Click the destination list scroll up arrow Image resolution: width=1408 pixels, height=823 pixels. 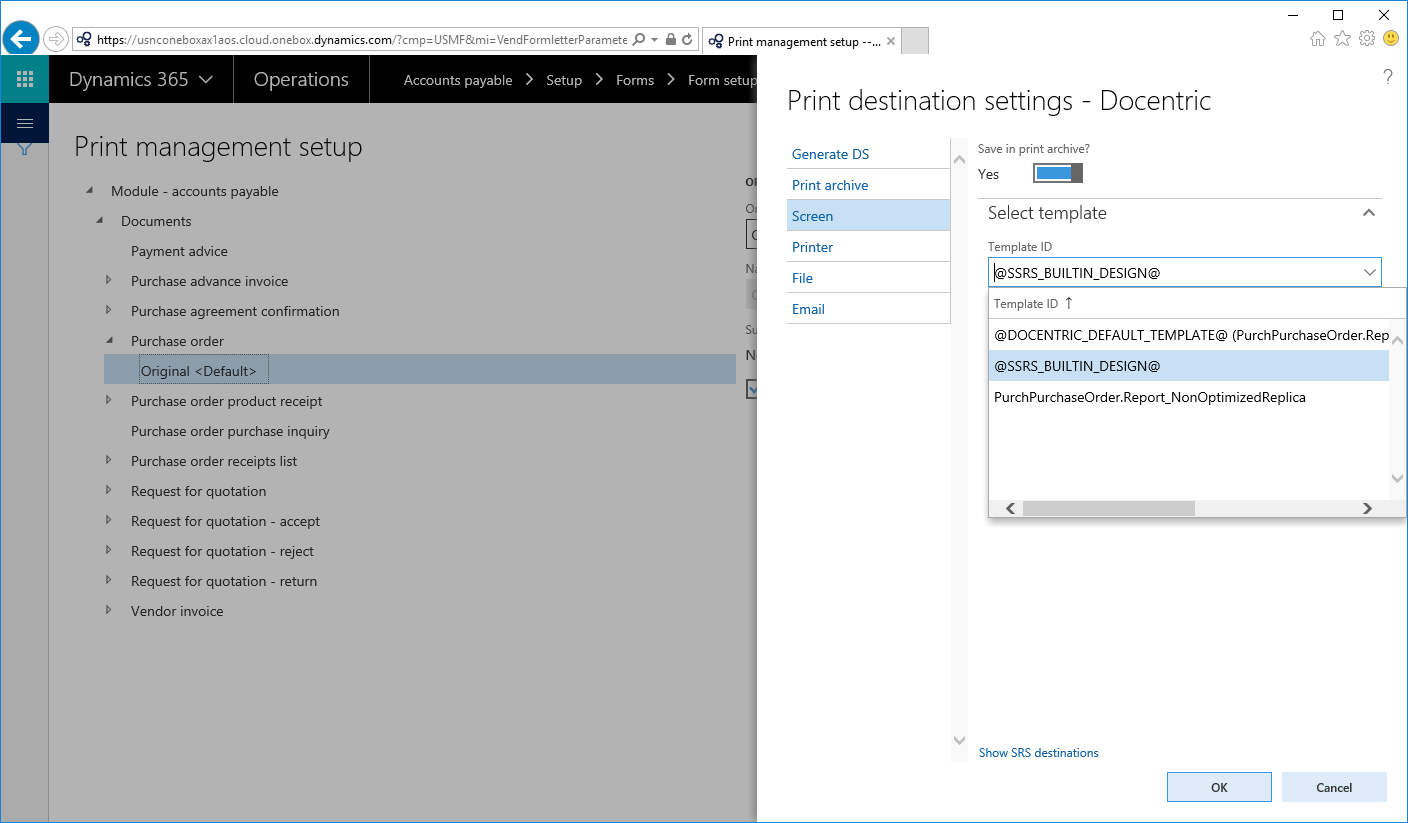point(958,159)
